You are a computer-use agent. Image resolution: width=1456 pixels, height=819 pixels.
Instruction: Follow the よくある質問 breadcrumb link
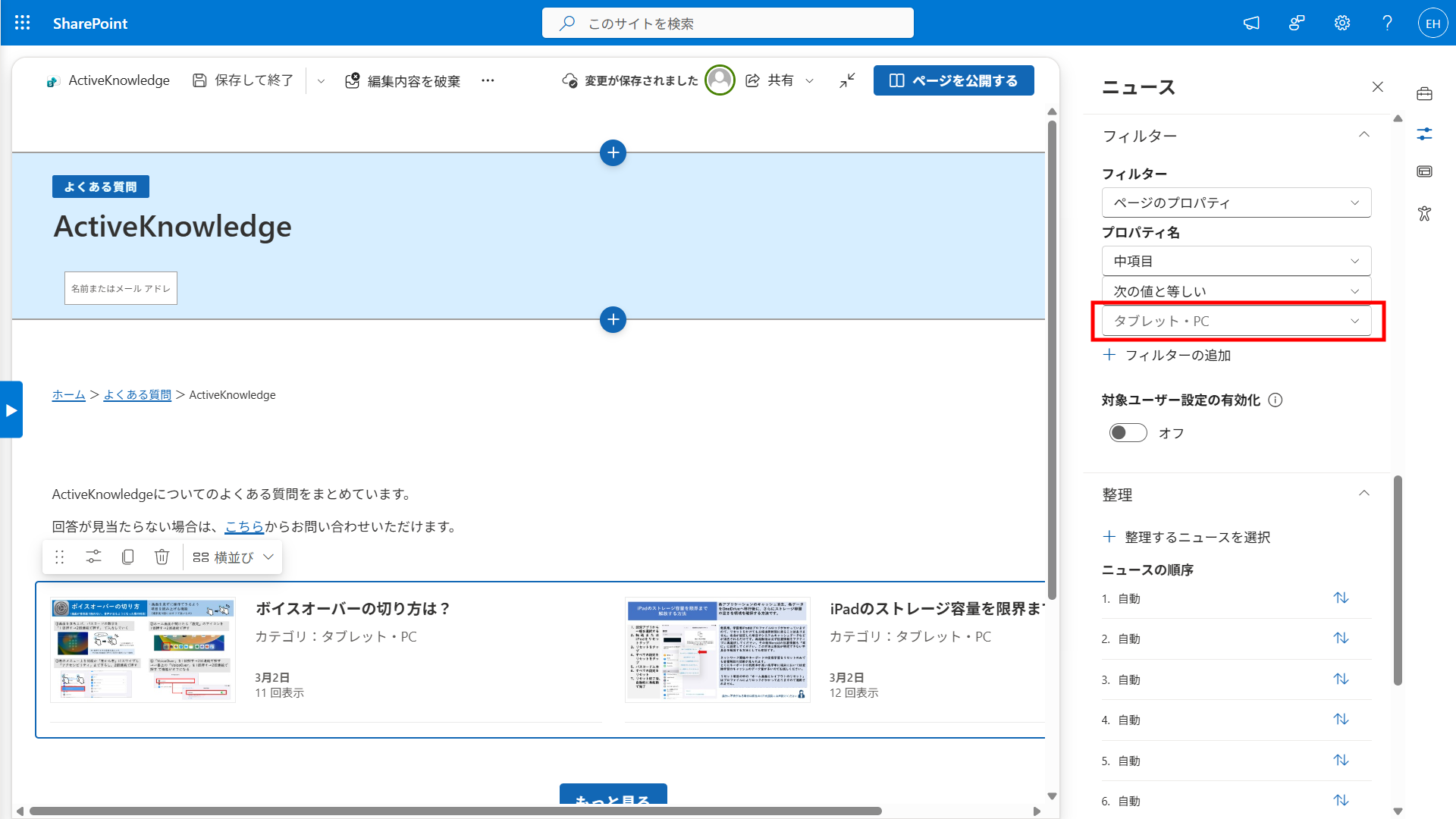tap(137, 395)
